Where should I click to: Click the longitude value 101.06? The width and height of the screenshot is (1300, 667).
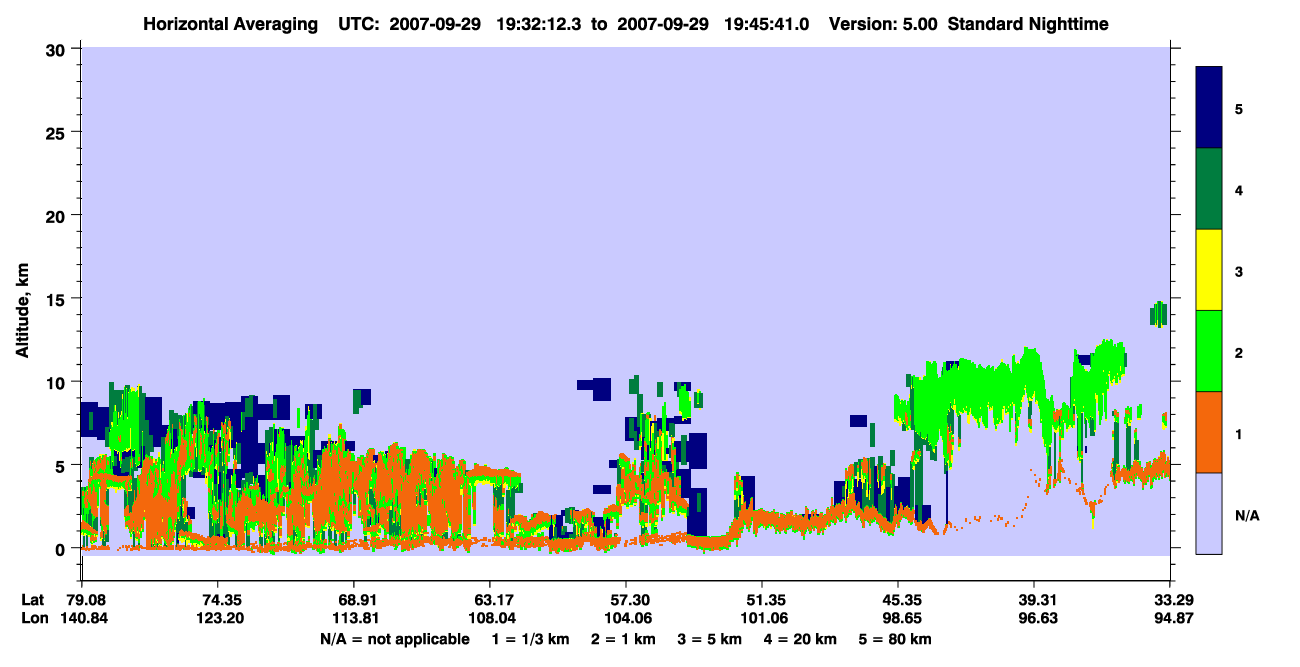762,618
